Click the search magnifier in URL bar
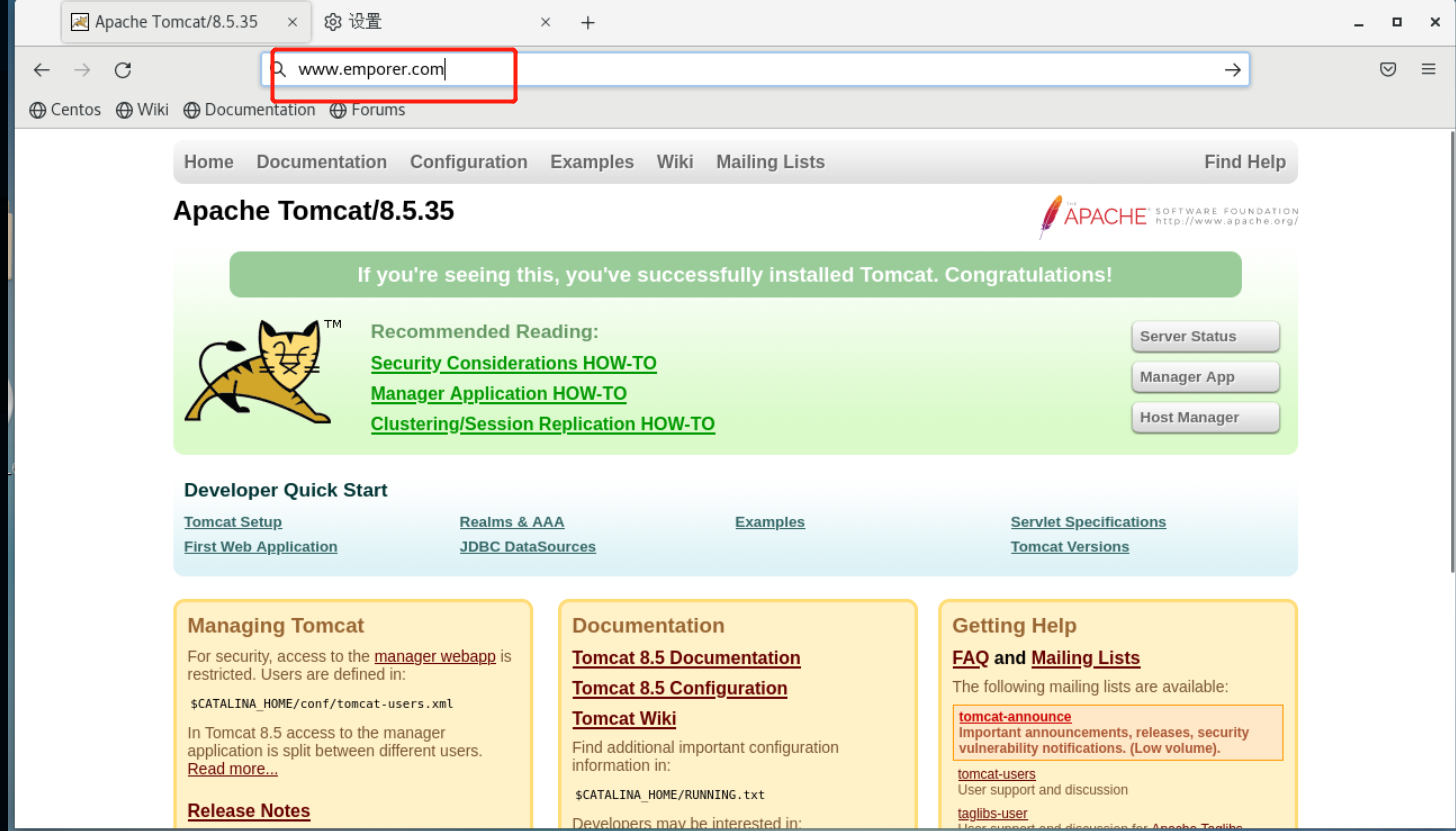This screenshot has width=1456, height=834. 279,70
